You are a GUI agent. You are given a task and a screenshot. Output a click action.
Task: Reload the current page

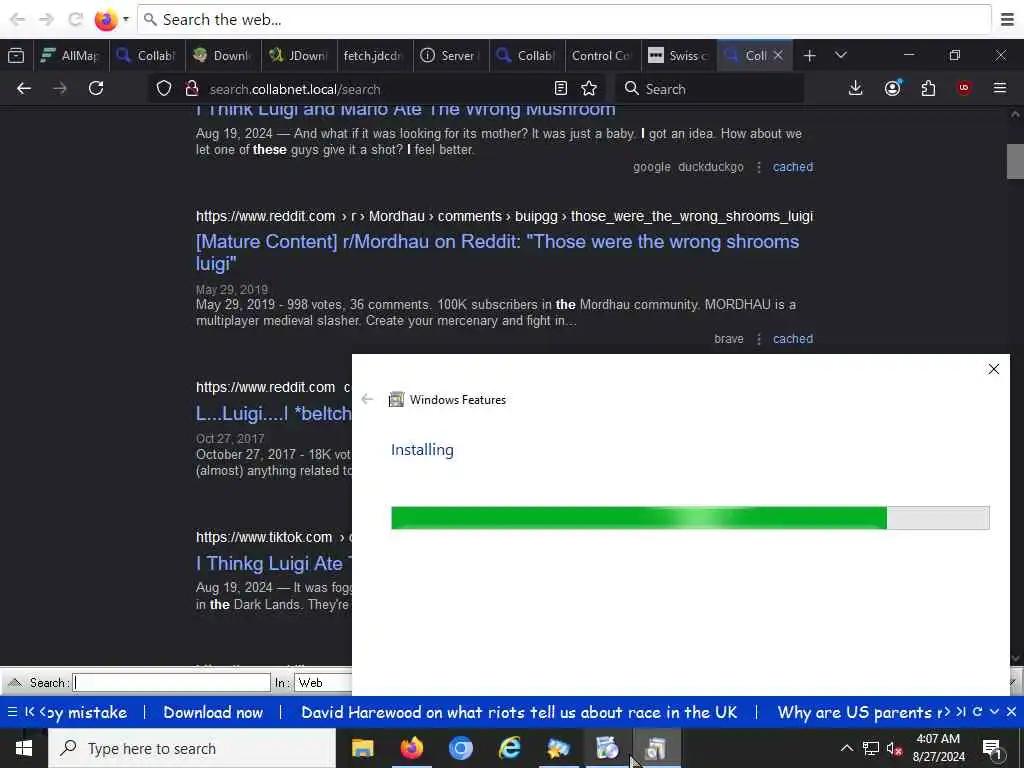(96, 89)
